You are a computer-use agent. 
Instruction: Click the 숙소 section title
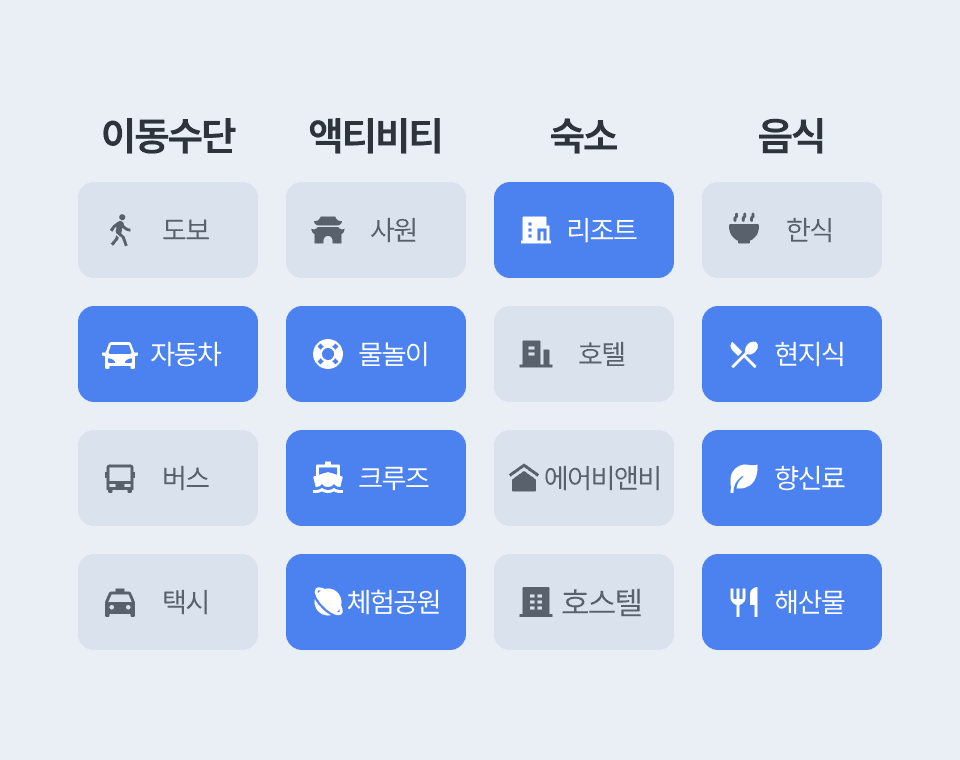click(x=583, y=135)
